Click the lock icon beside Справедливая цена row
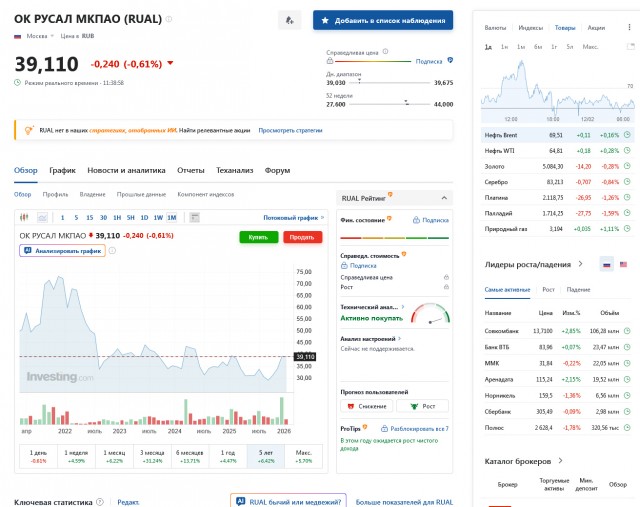The width and height of the screenshot is (640, 507). (446, 277)
